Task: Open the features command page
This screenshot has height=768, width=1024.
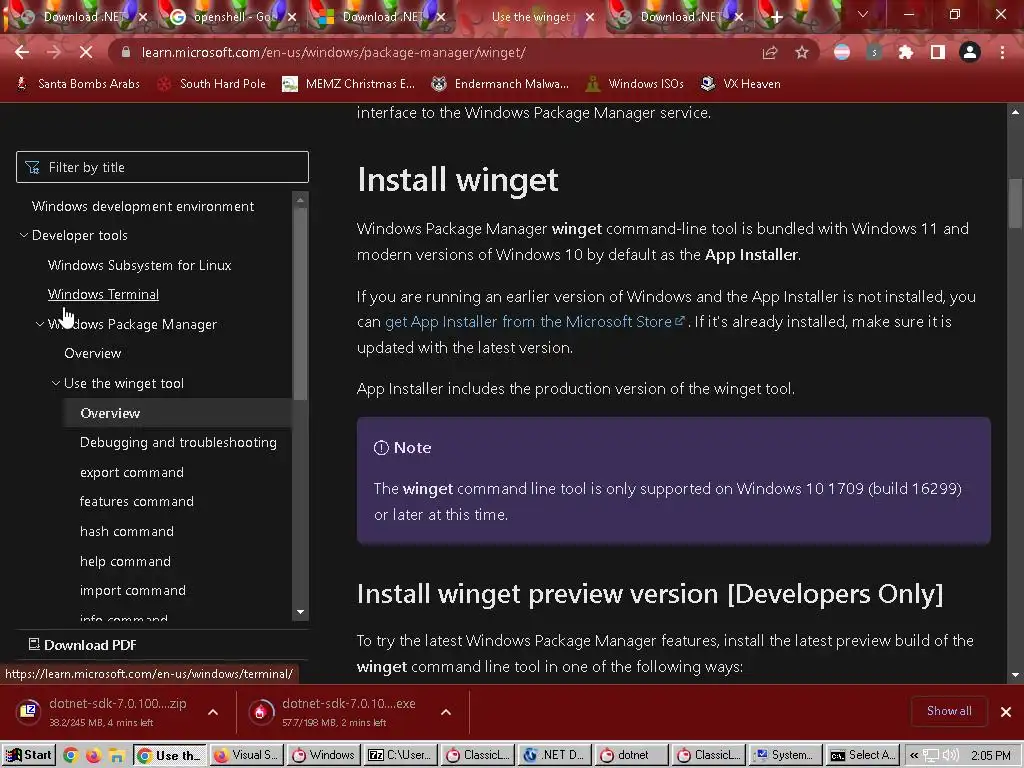Action: (x=136, y=502)
